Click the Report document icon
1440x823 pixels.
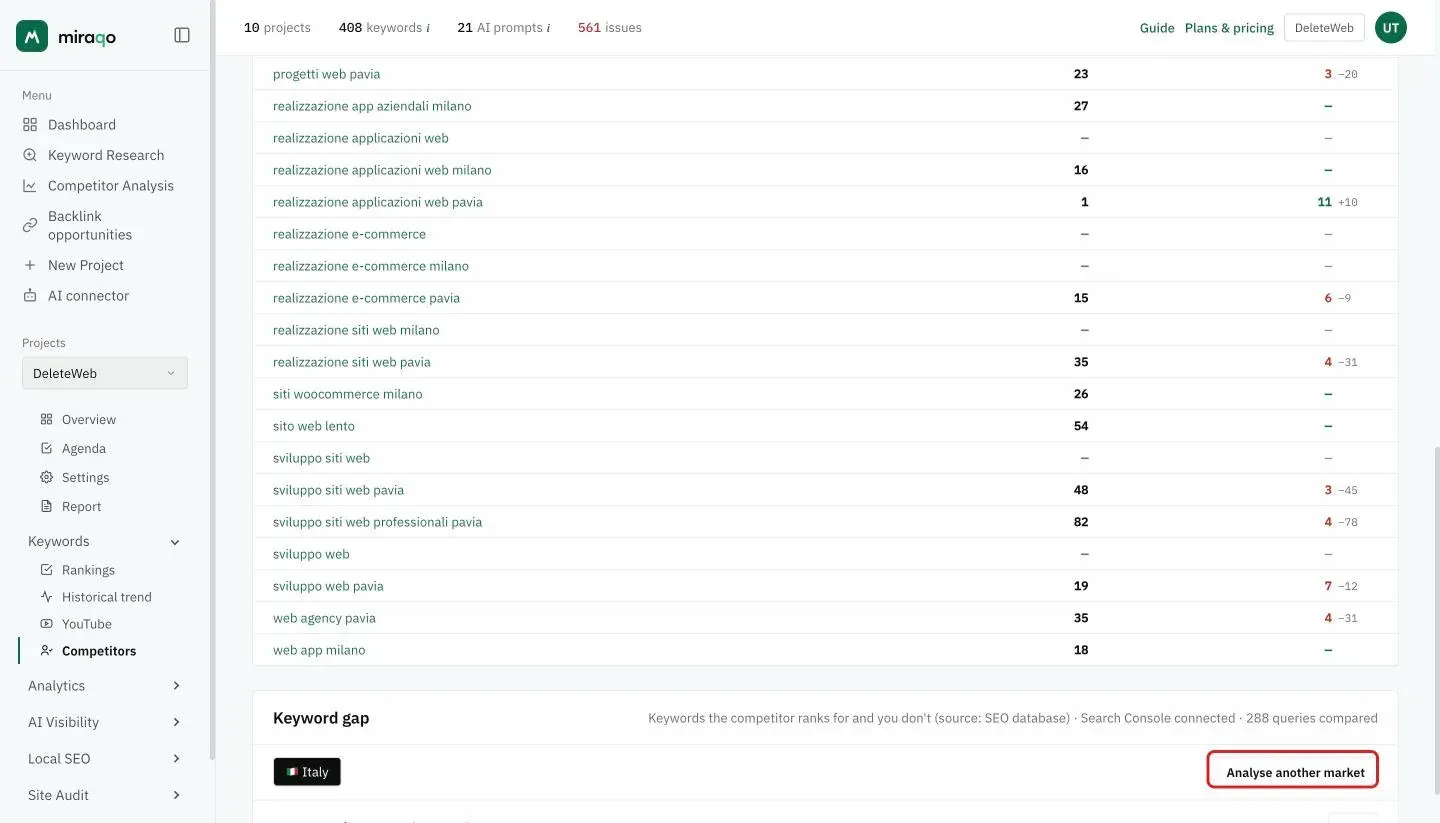(46, 507)
